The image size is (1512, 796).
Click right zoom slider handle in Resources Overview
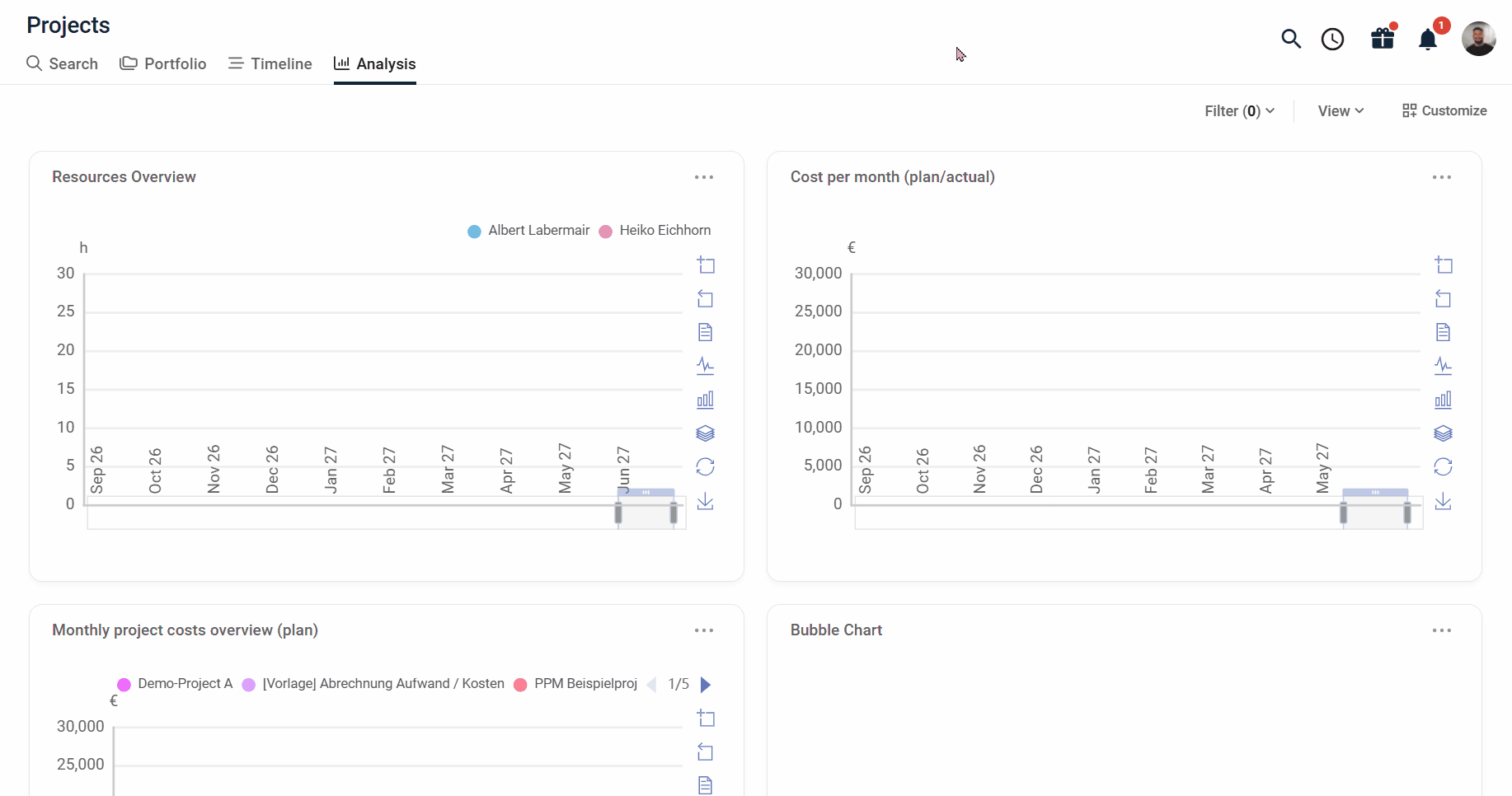pos(674,513)
